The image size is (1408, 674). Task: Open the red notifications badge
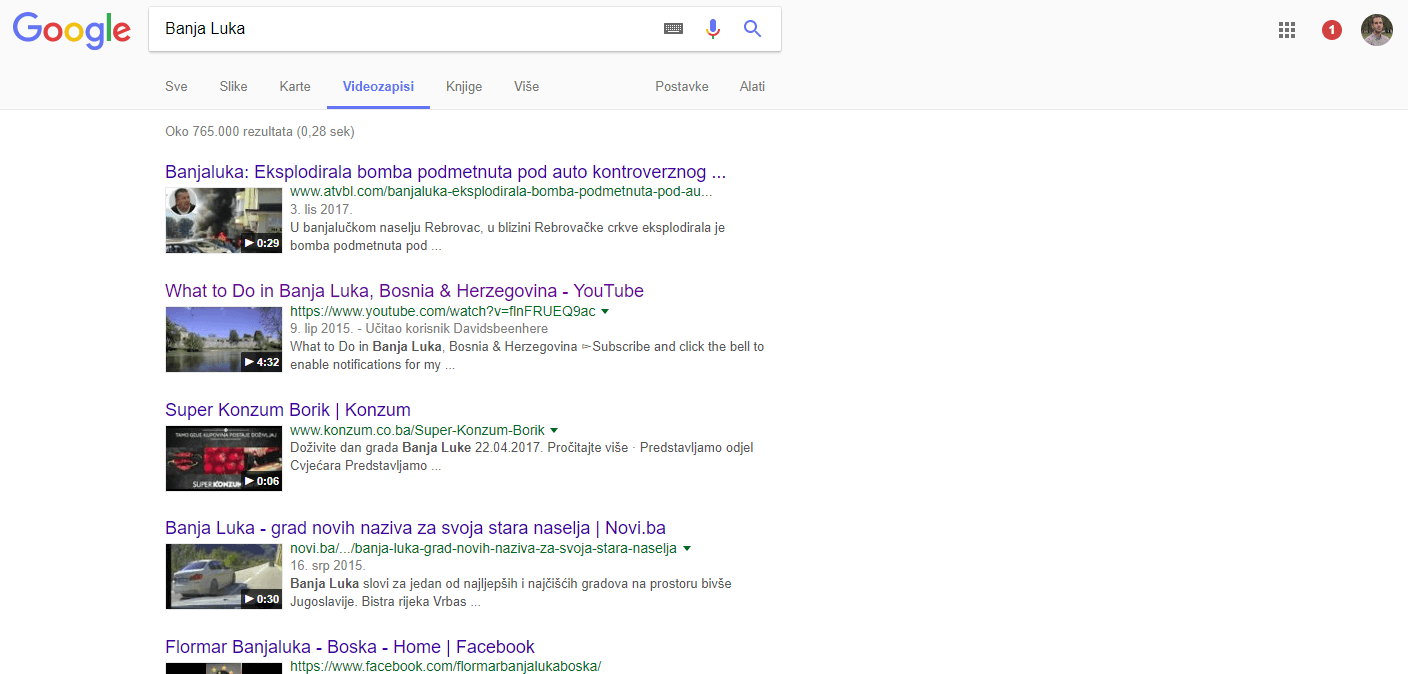[1331, 30]
